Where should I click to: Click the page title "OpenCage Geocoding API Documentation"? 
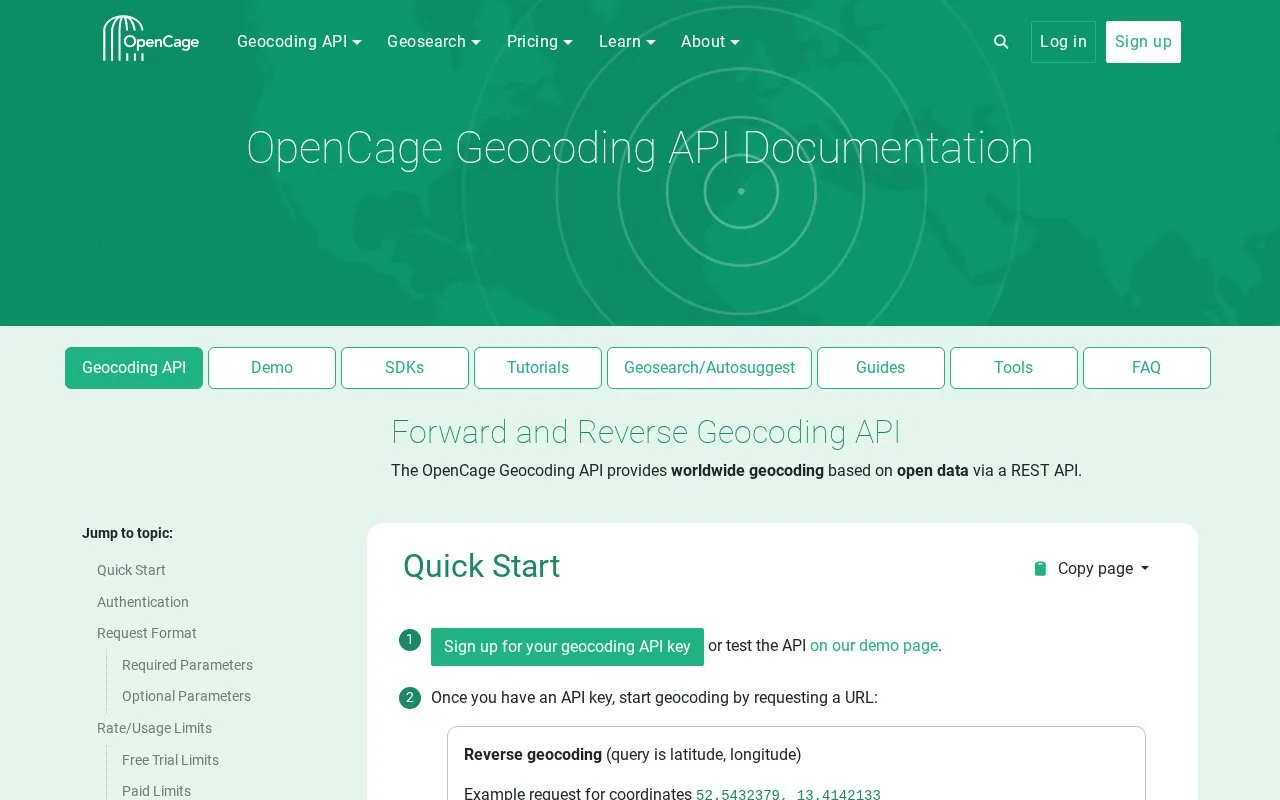coord(640,148)
